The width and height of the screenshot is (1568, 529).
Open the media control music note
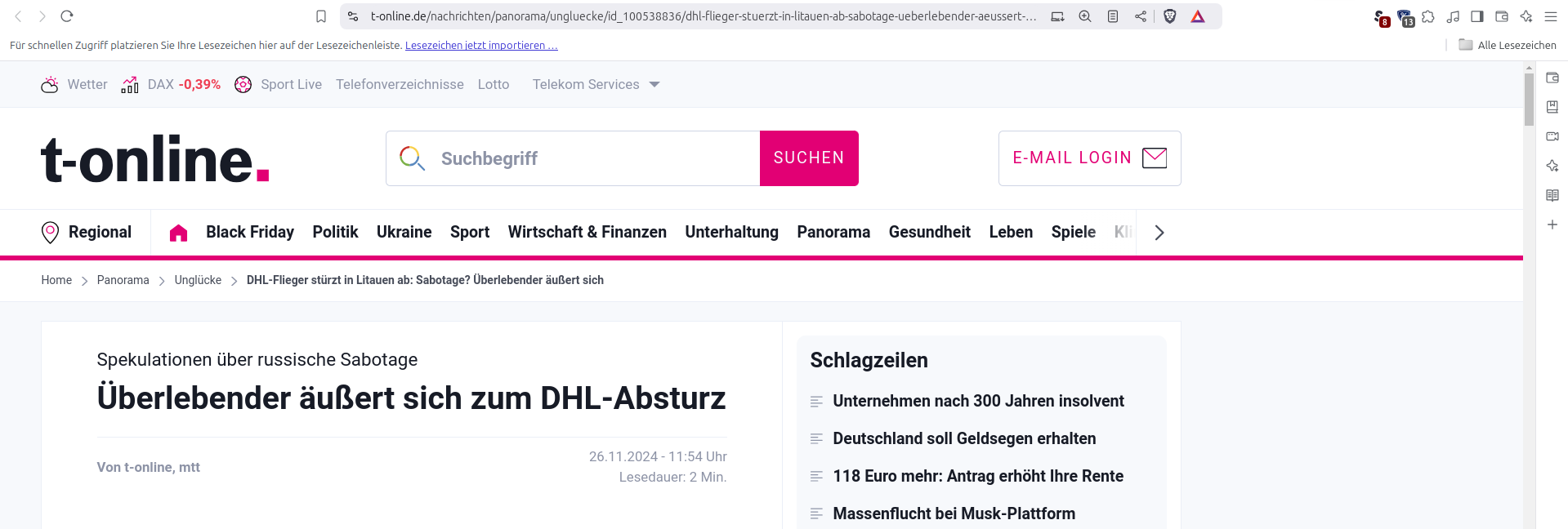pyautogui.click(x=1453, y=16)
